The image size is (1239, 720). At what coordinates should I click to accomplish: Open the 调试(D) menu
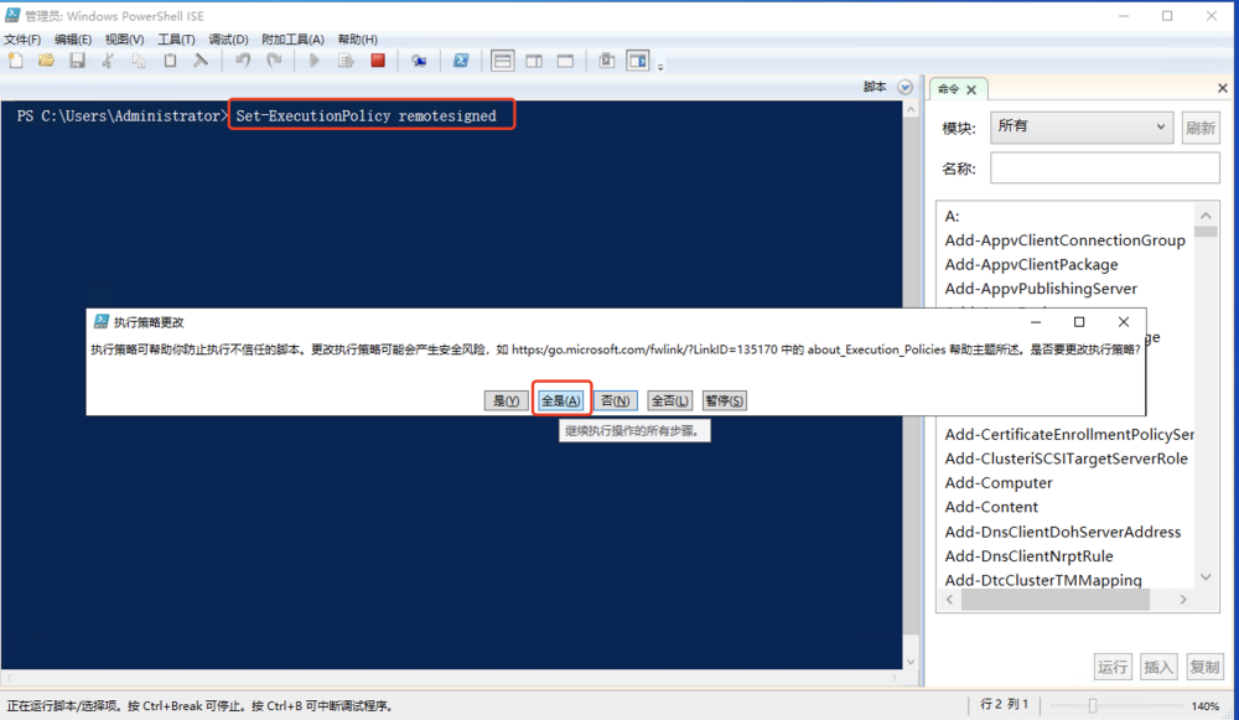[x=228, y=39]
